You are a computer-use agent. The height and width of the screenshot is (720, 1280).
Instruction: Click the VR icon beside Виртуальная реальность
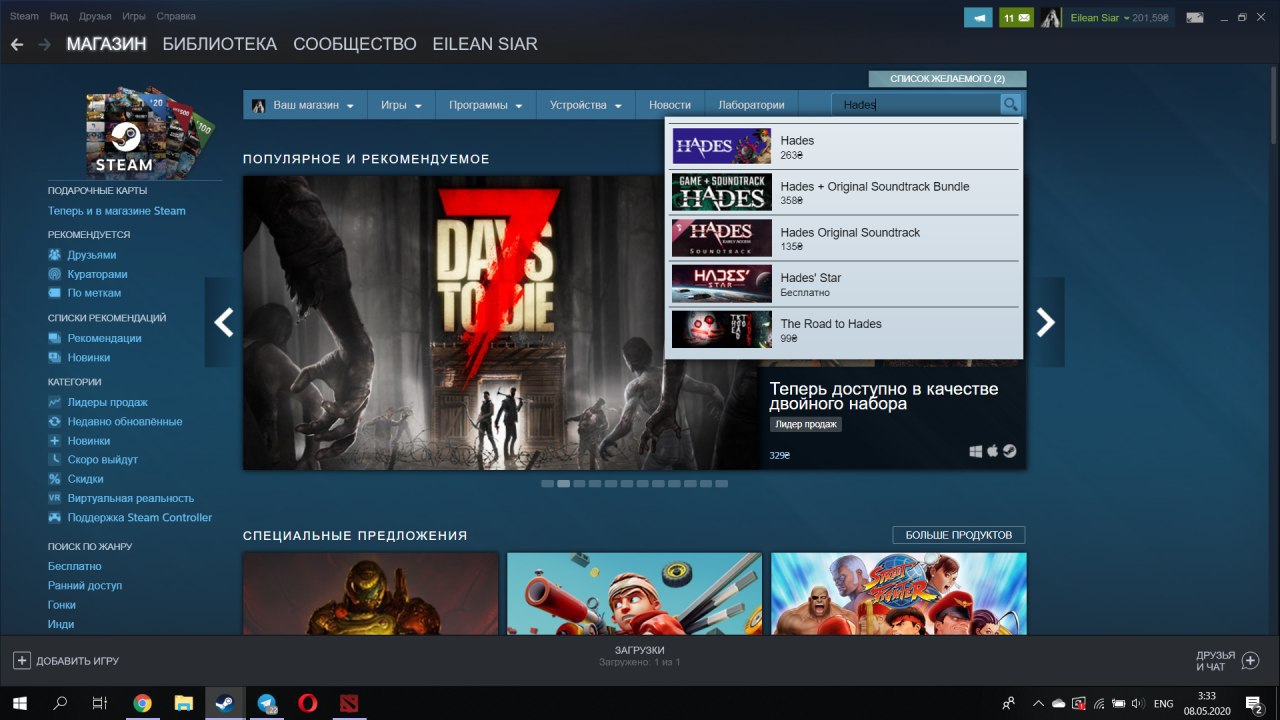point(55,498)
